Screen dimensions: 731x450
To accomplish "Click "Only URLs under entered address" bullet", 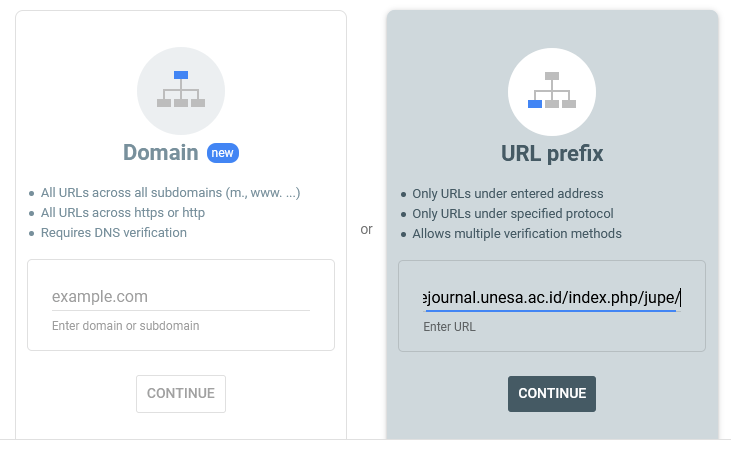I will (508, 194).
